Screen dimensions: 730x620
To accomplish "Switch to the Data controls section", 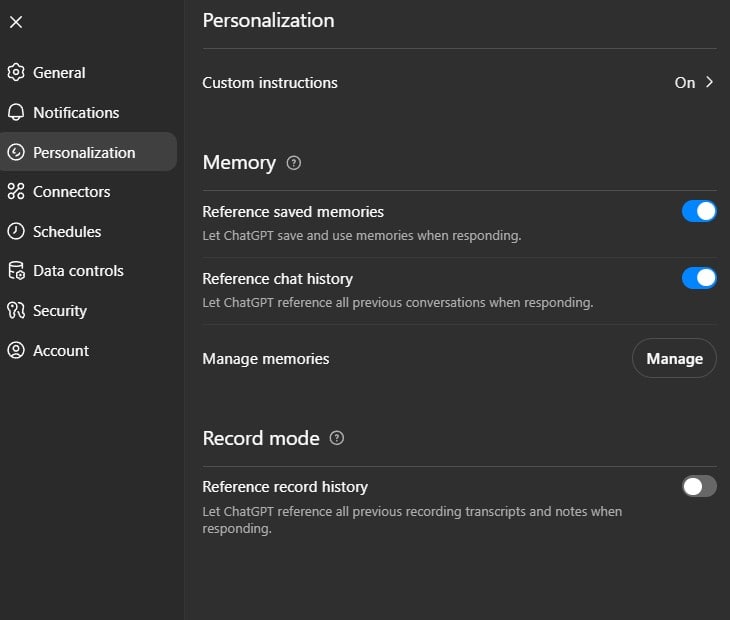I will pos(78,271).
